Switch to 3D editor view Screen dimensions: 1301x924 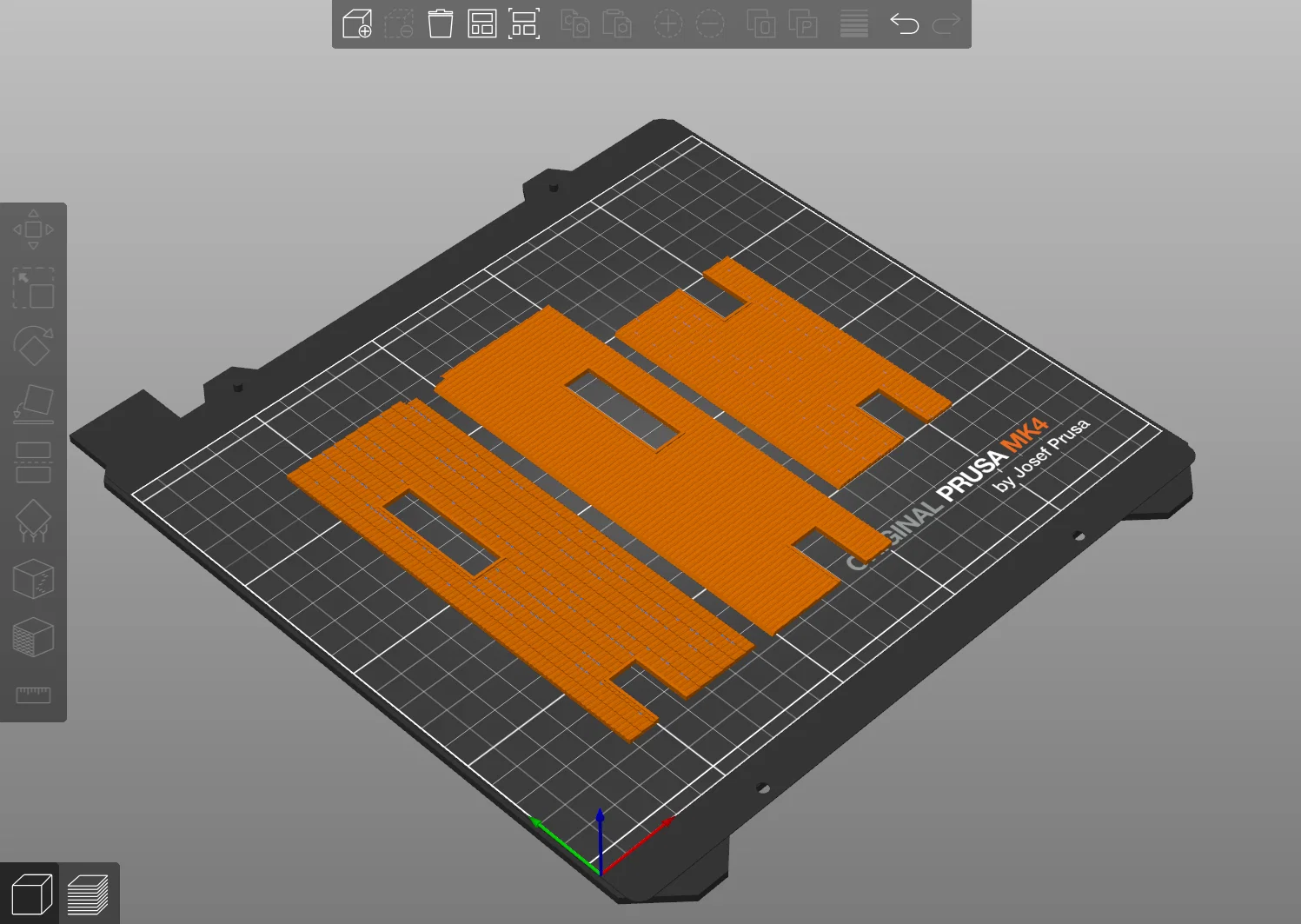tap(31, 894)
